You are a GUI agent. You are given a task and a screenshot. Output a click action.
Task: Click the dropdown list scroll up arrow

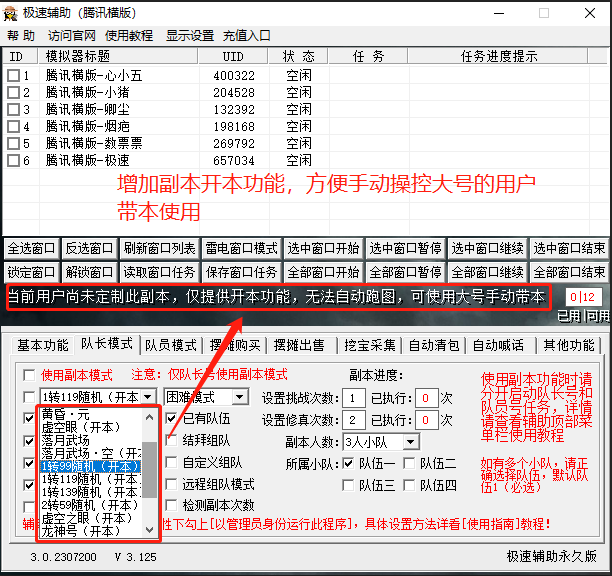149,417
